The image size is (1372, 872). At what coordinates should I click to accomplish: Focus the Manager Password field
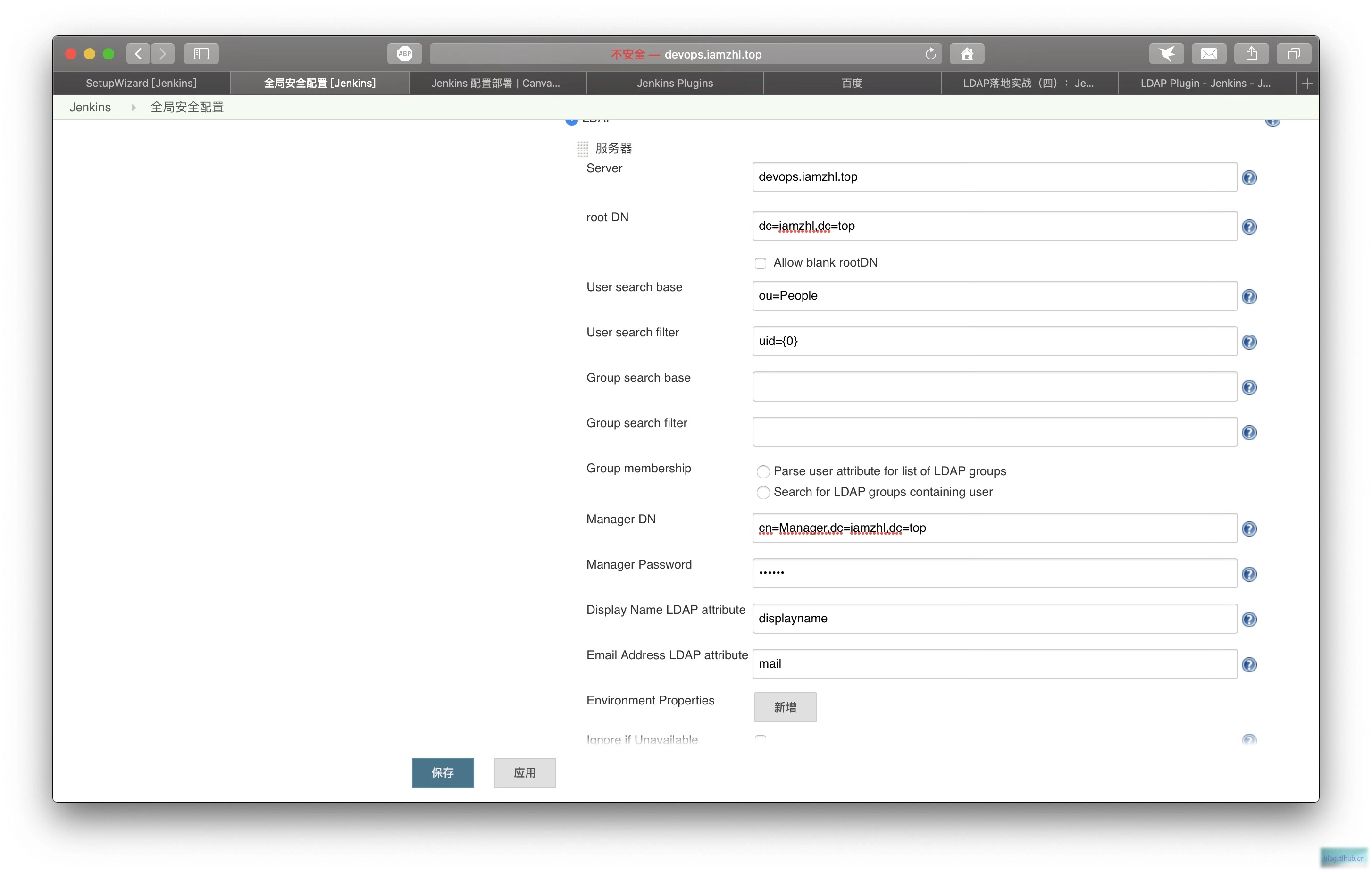tap(994, 573)
